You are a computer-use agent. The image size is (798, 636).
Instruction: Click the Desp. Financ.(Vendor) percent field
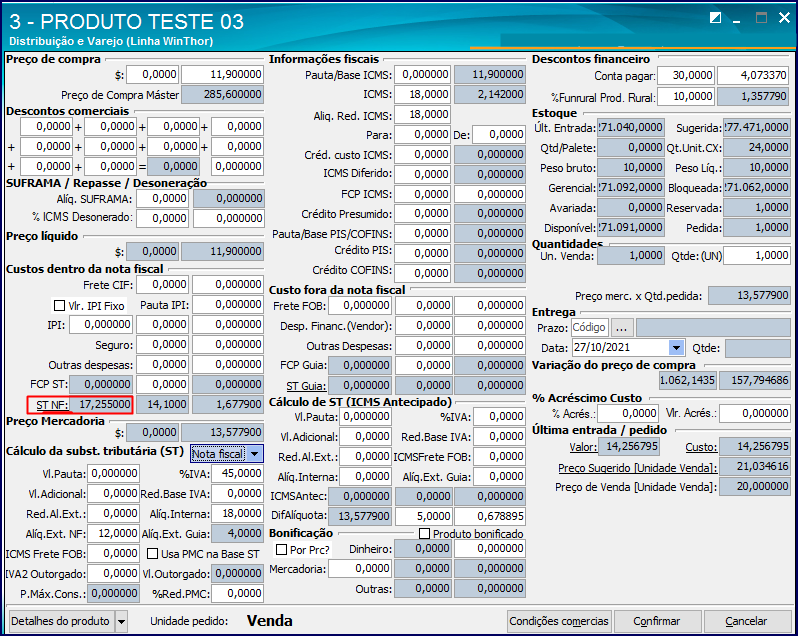coord(423,325)
